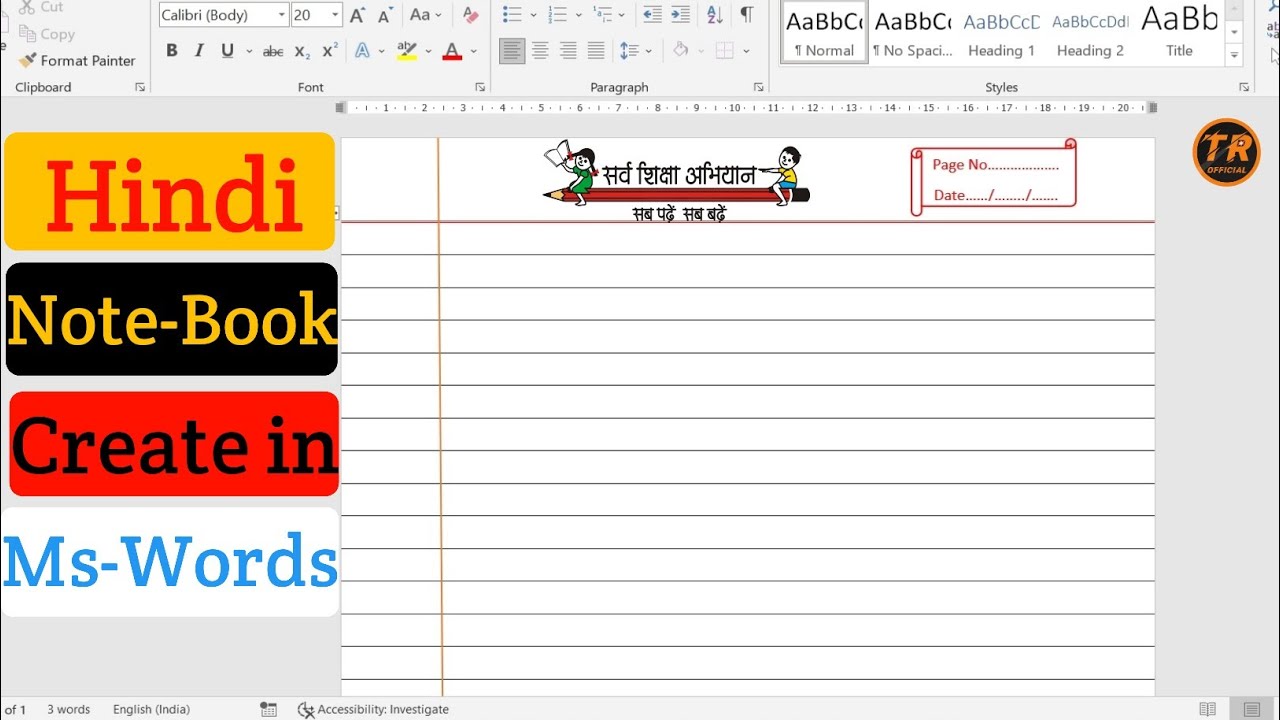
Task: Click the 3 words status entry
Action: tap(68, 709)
